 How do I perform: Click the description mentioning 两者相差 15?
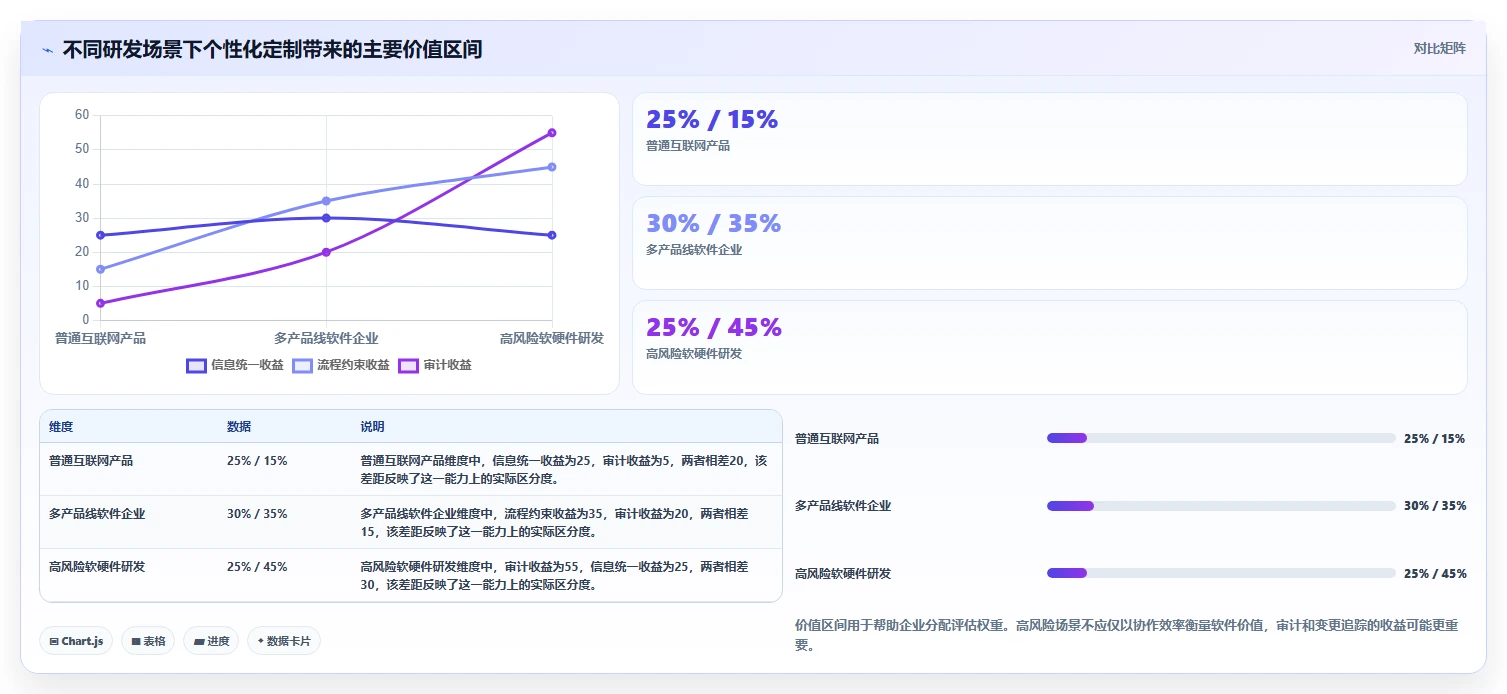point(555,522)
